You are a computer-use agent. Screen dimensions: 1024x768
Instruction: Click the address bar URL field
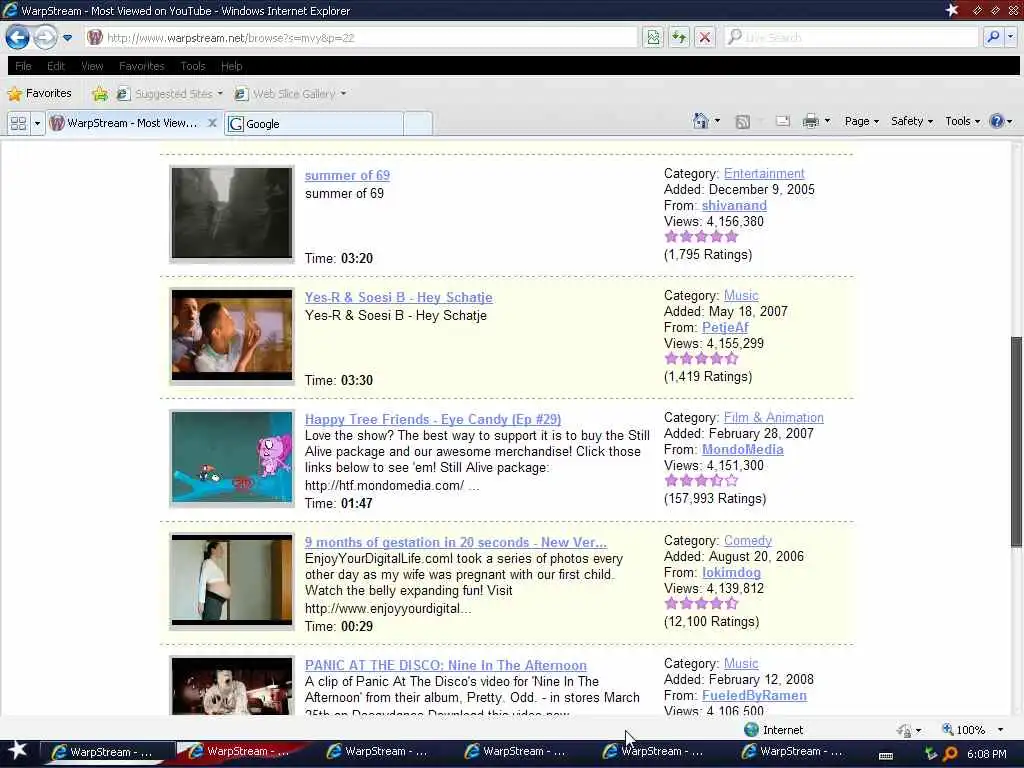click(x=360, y=38)
